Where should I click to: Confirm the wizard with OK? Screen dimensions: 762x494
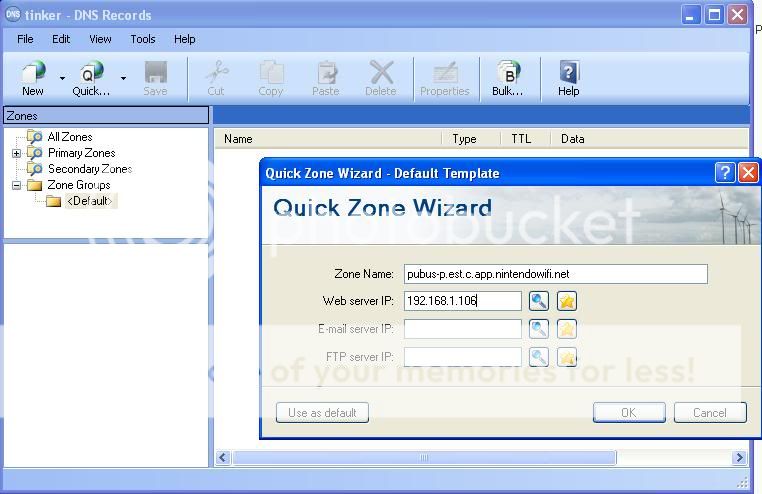click(x=629, y=413)
